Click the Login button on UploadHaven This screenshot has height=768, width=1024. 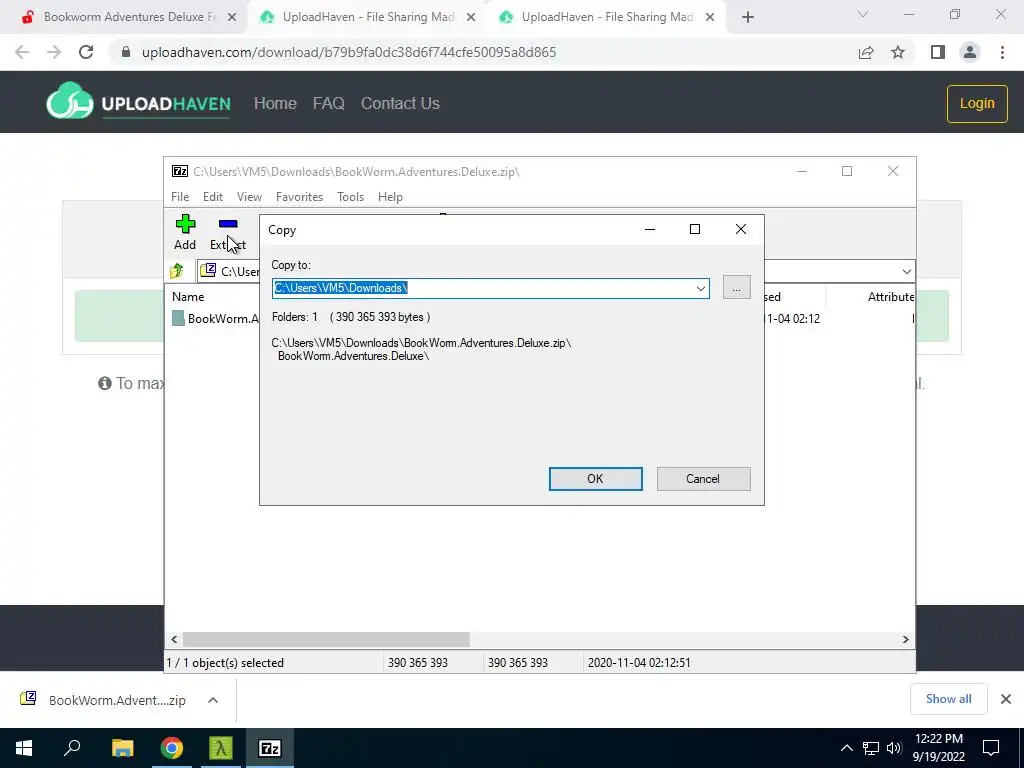tap(977, 103)
